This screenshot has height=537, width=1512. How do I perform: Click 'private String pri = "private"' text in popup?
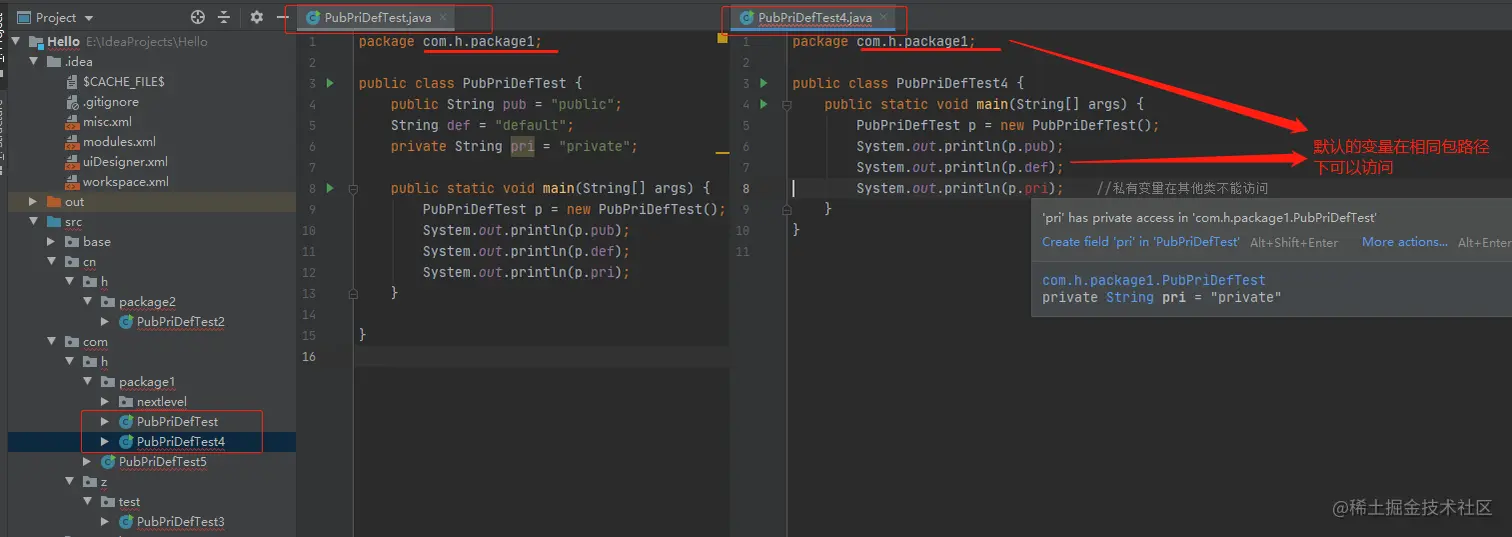1162,297
